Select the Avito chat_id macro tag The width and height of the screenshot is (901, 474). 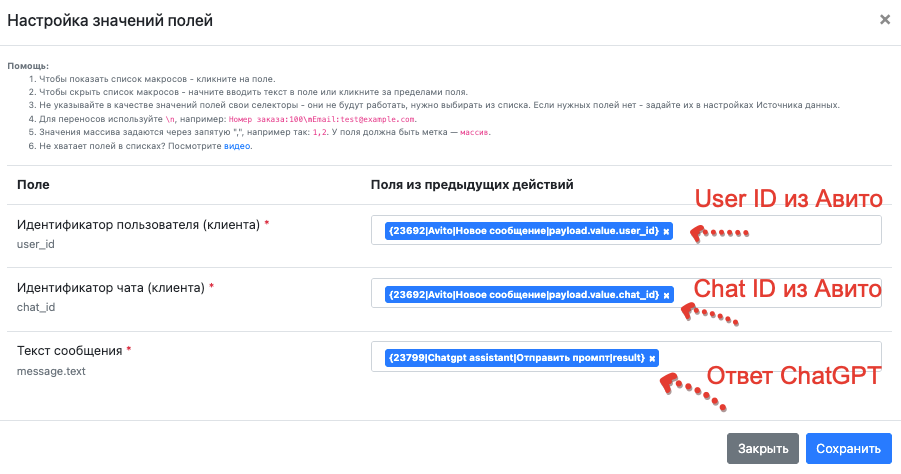(523, 295)
